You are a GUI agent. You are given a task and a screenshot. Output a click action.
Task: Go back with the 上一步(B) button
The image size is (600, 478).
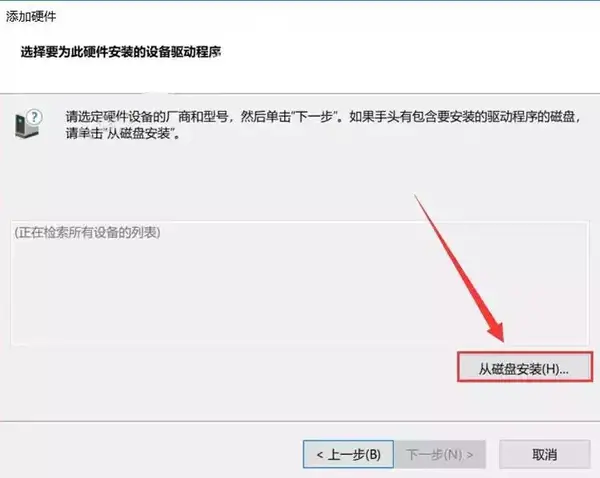[348, 454]
